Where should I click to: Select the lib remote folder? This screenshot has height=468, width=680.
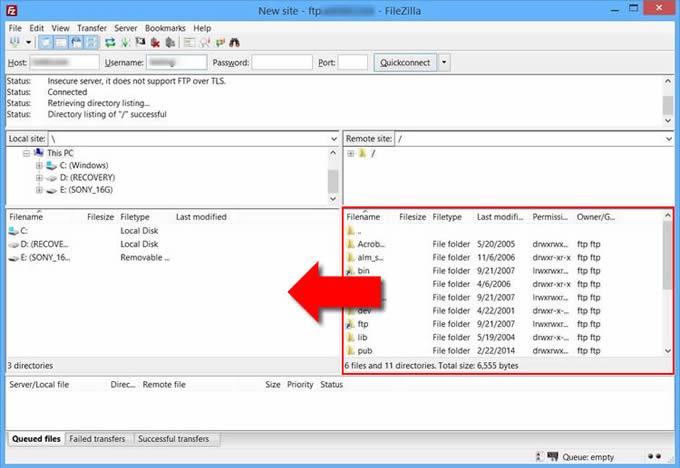(357, 337)
